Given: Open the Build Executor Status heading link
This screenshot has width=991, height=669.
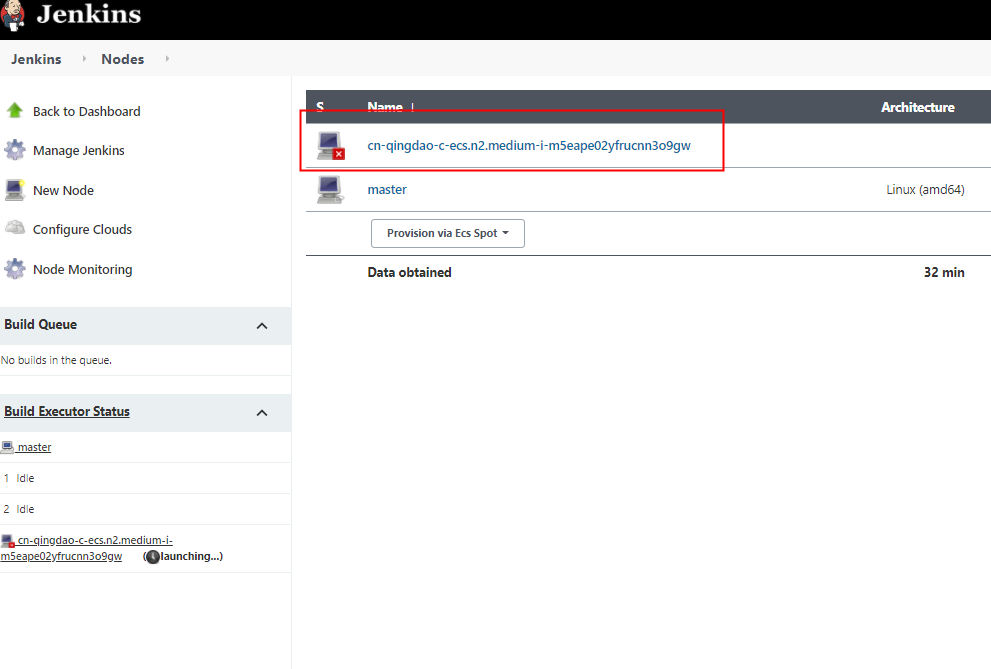Looking at the screenshot, I should point(67,411).
